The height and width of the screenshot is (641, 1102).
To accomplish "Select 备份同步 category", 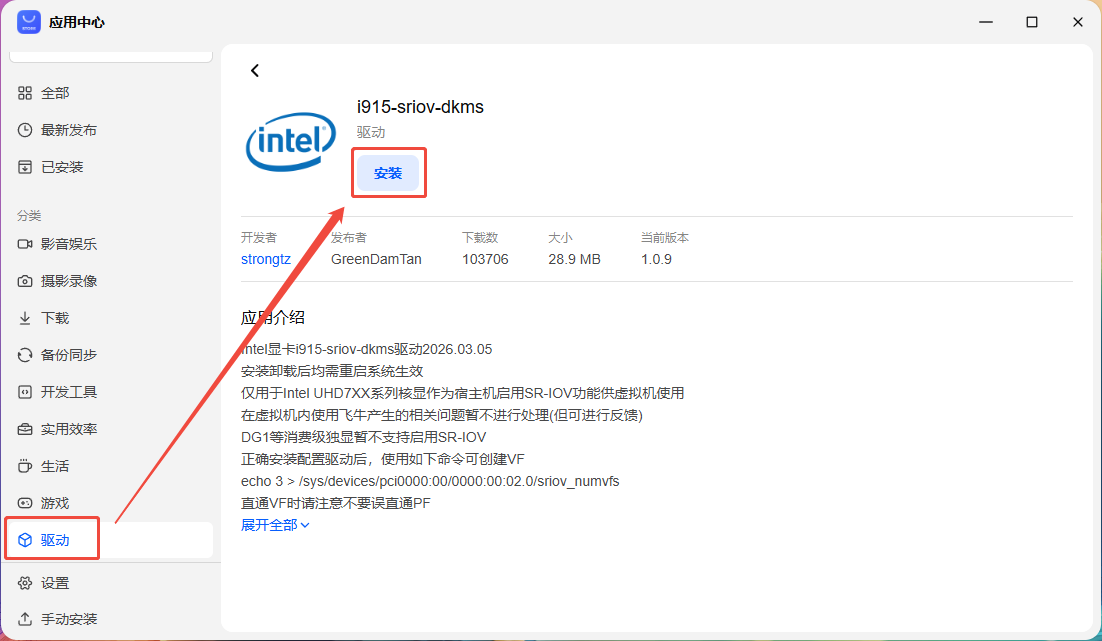I will 111,355.
